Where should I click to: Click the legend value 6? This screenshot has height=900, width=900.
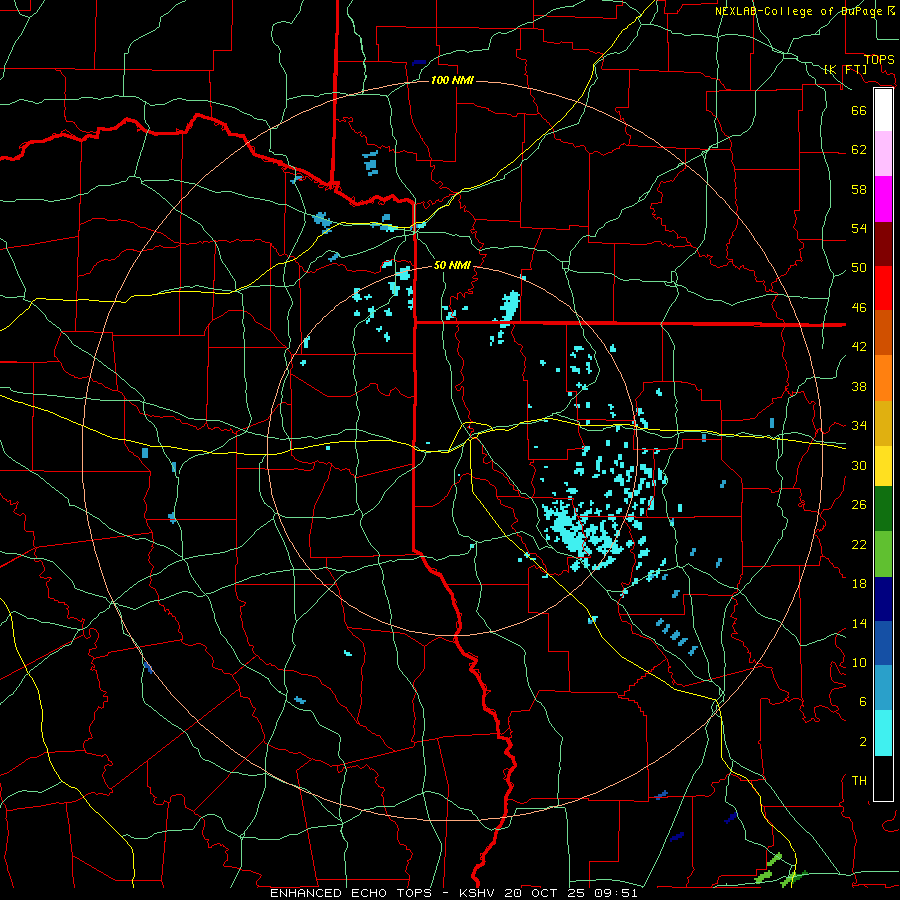[862, 702]
